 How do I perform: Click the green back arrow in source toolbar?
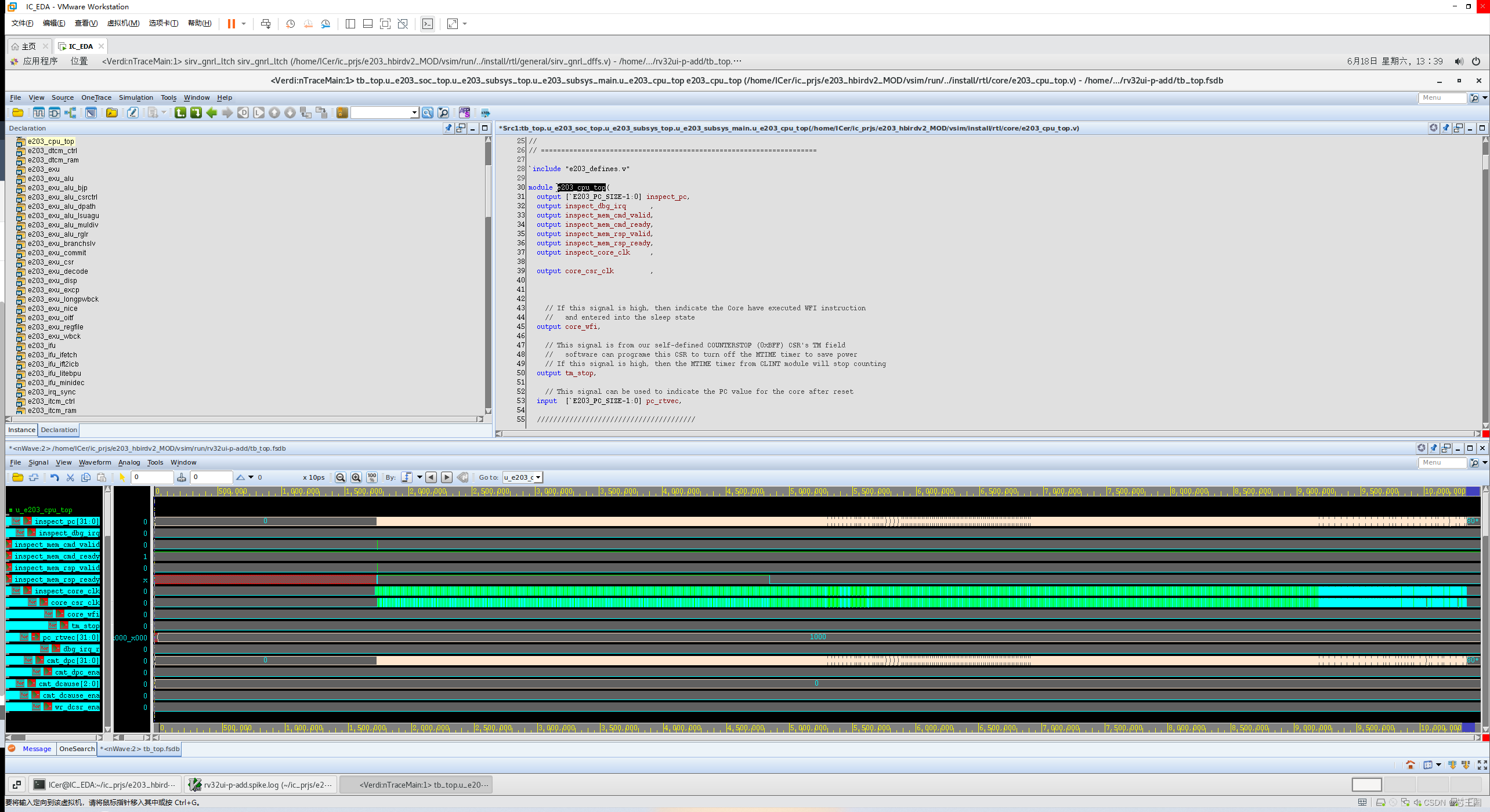212,113
